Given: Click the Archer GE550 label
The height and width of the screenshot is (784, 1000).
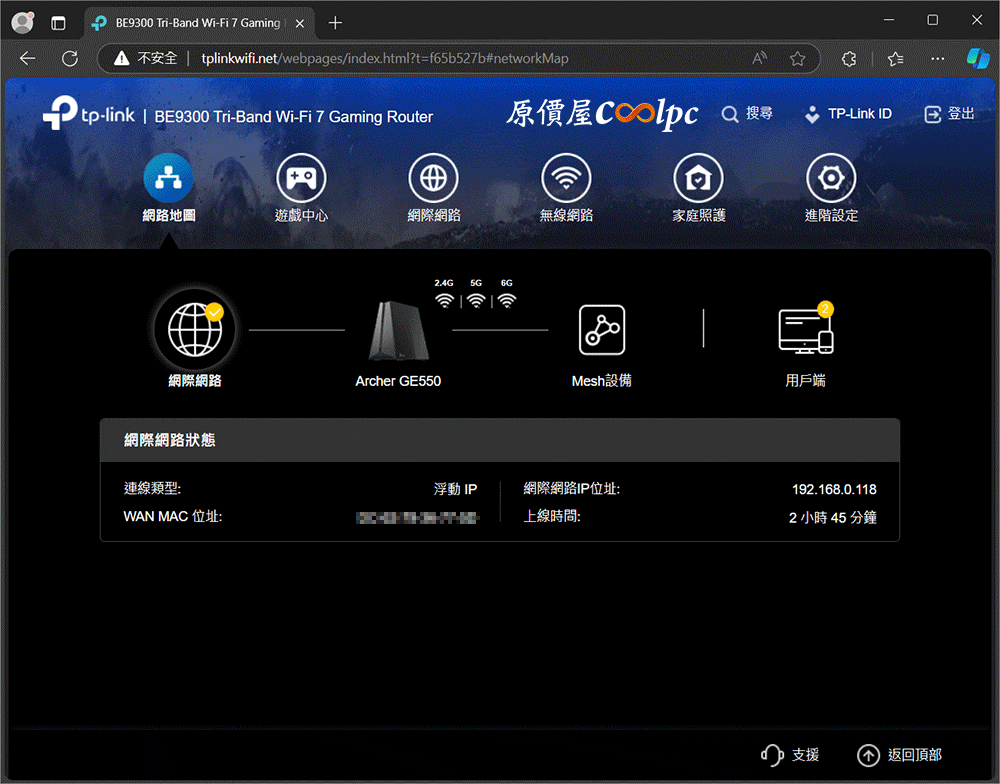Looking at the screenshot, I should click(398, 381).
